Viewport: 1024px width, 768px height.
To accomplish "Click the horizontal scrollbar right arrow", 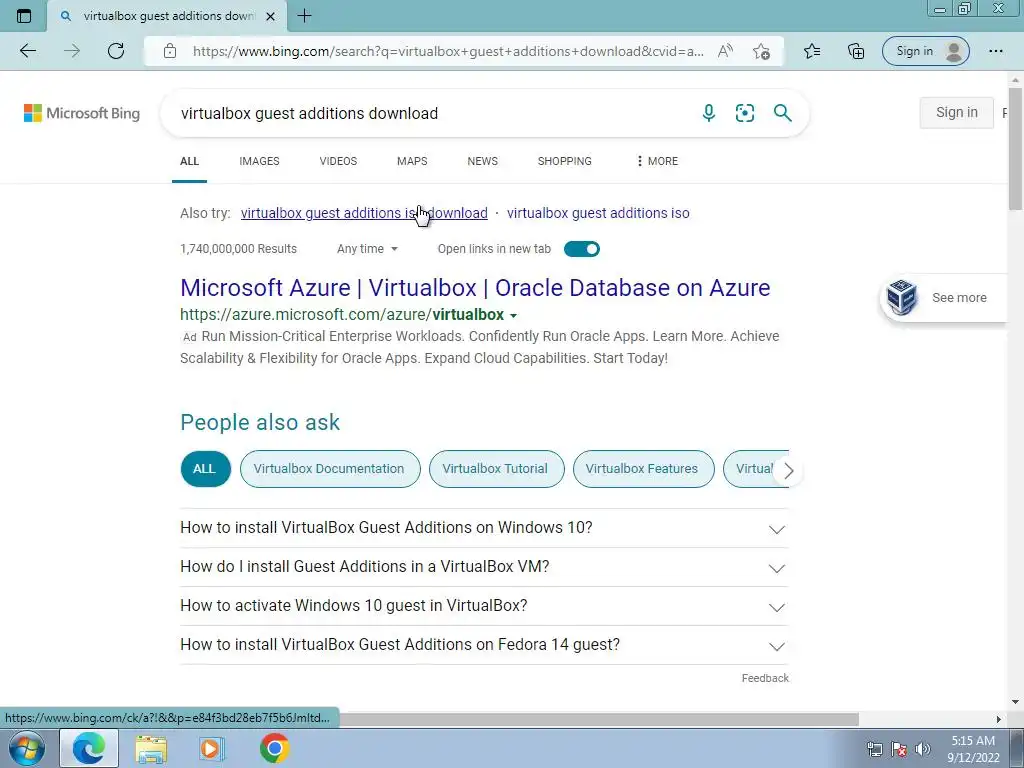I will click(999, 719).
